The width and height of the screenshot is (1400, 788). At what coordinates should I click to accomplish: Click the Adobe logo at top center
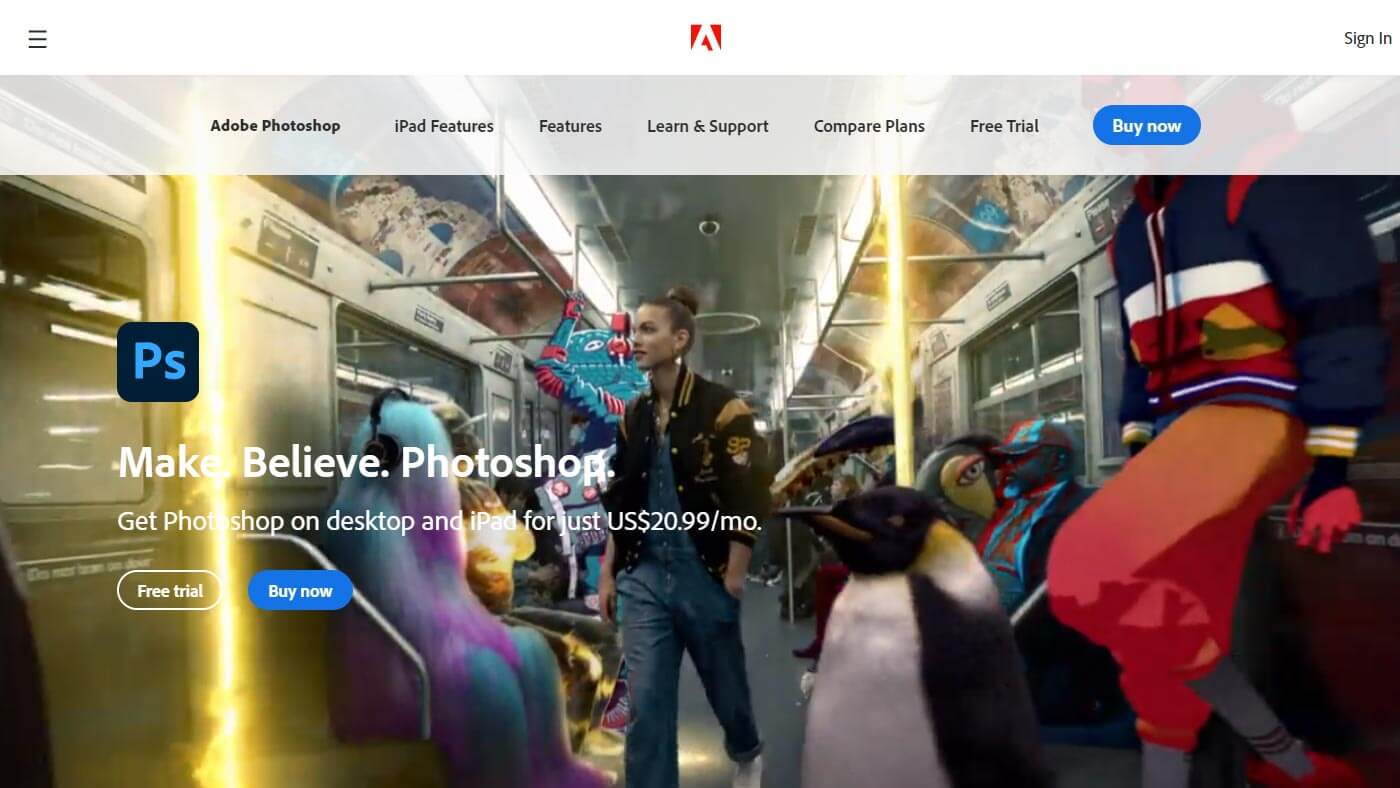706,38
